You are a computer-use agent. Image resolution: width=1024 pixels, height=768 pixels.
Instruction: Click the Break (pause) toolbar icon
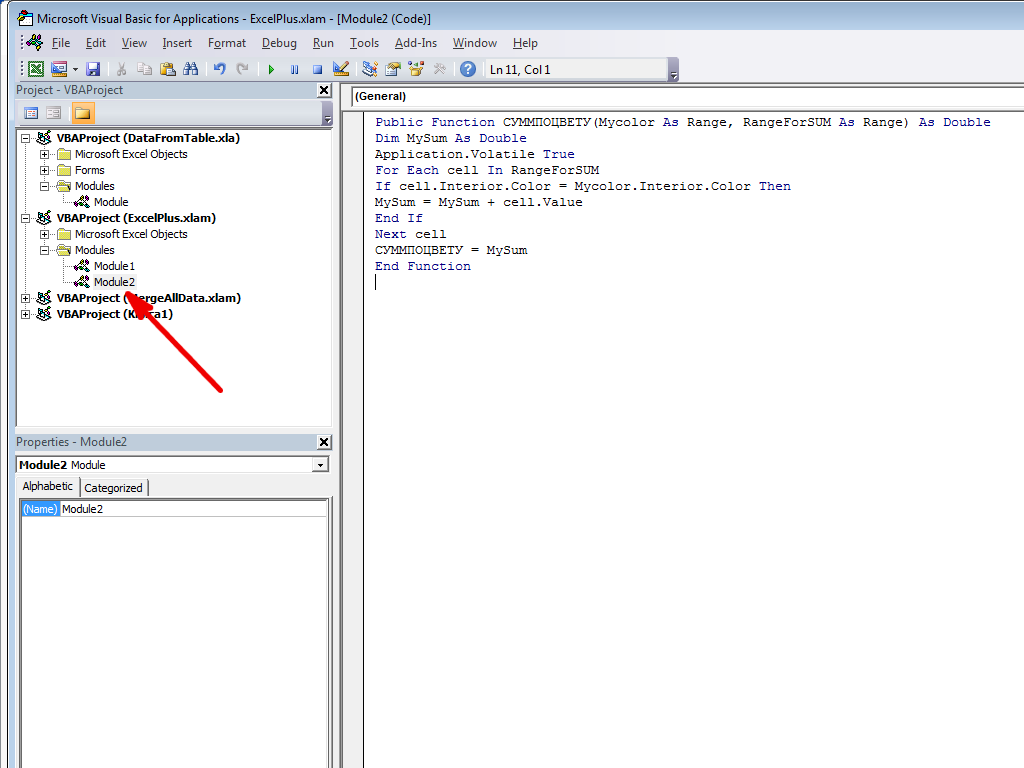click(x=295, y=69)
